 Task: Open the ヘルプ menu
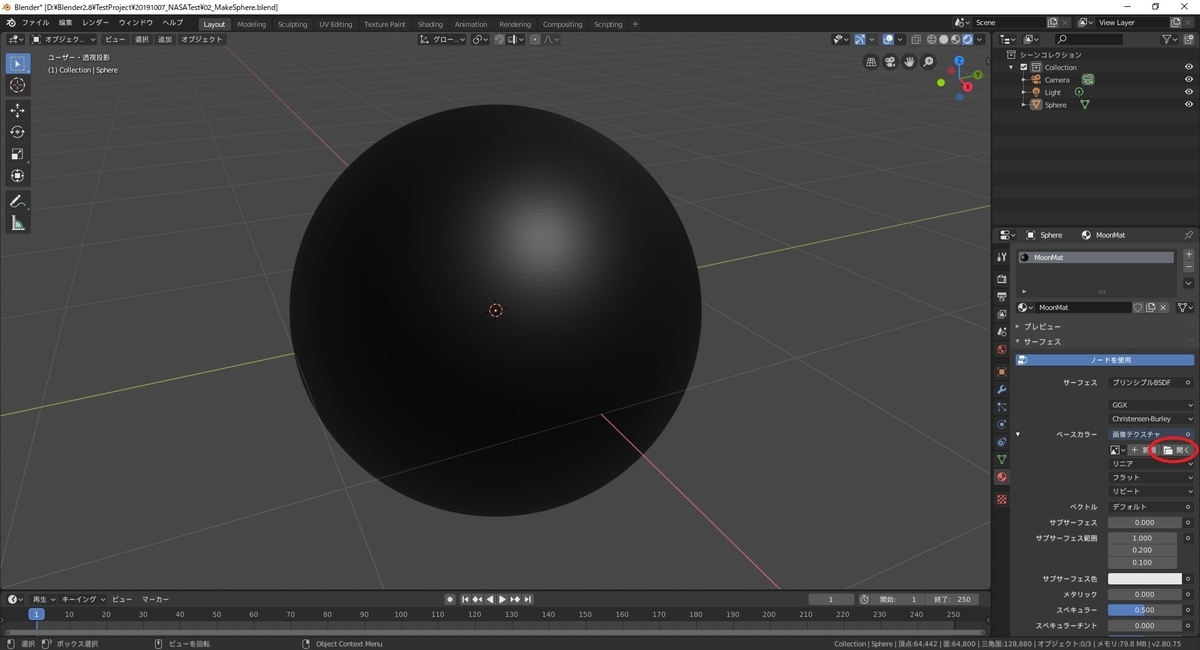[173, 22]
